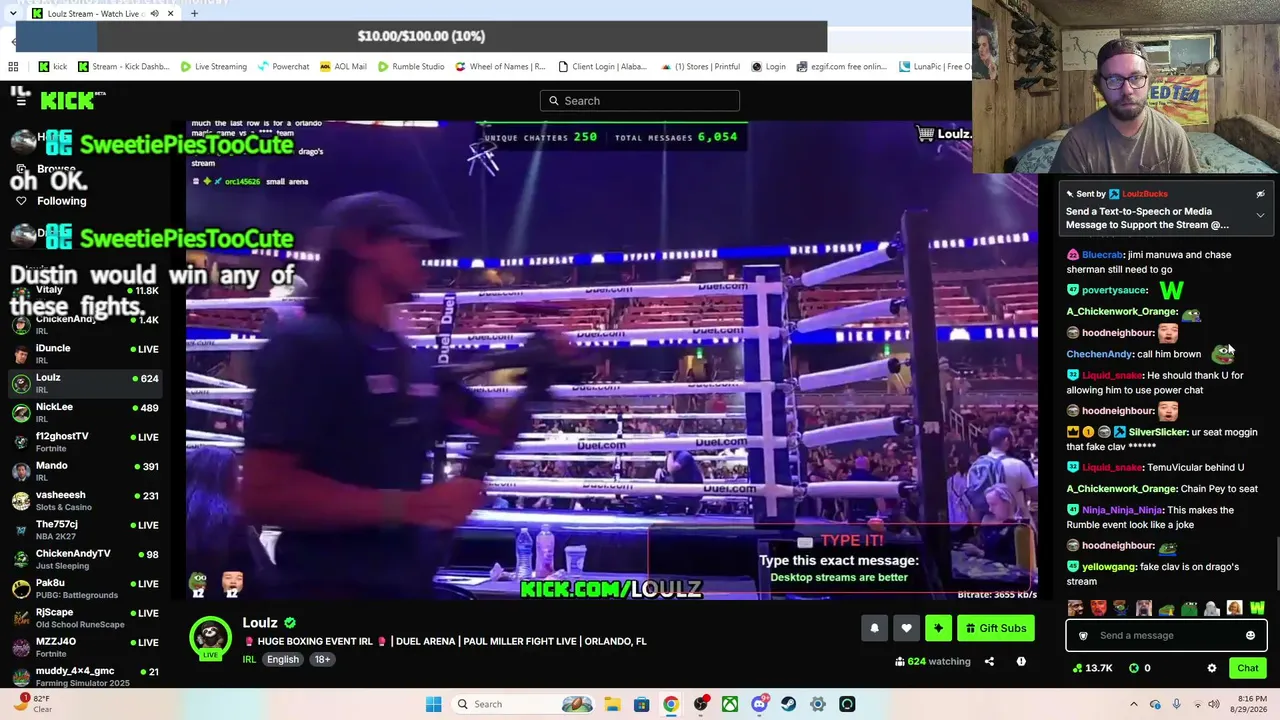Image resolution: width=1280 pixels, height=720 pixels.
Task: Open ChickenAndyTV channel in sidebar
Action: (85, 558)
